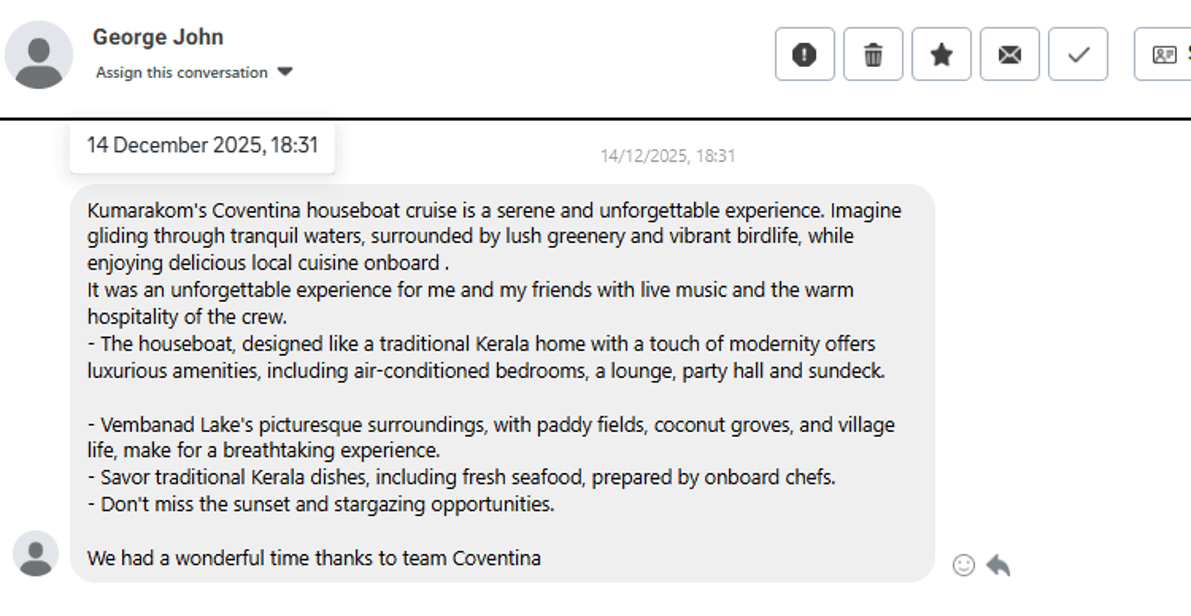This screenshot has width=1191, height=616.
Task: Click the large profile avatar in the header
Action: [x=39, y=55]
